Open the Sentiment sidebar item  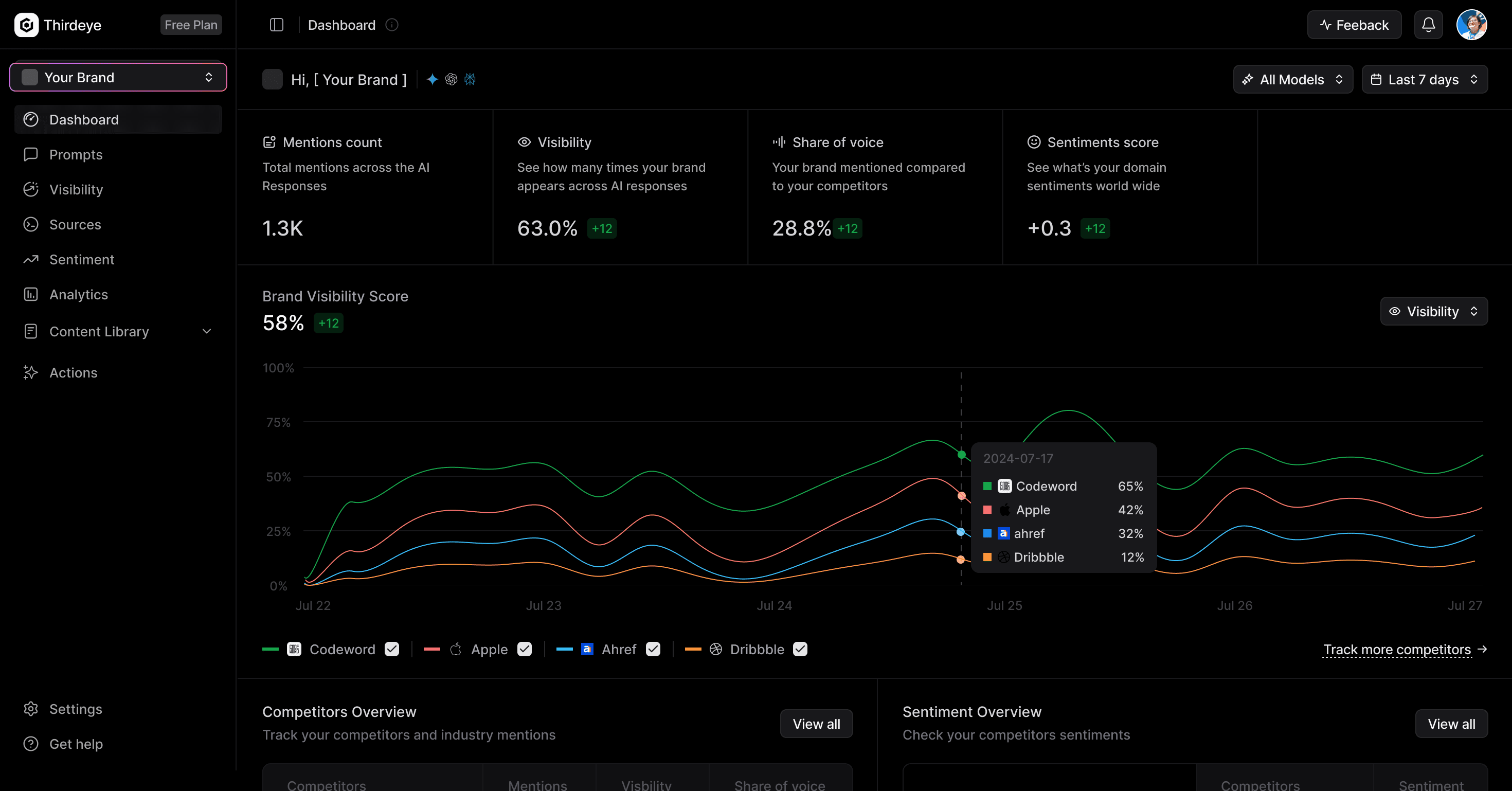[x=81, y=259]
